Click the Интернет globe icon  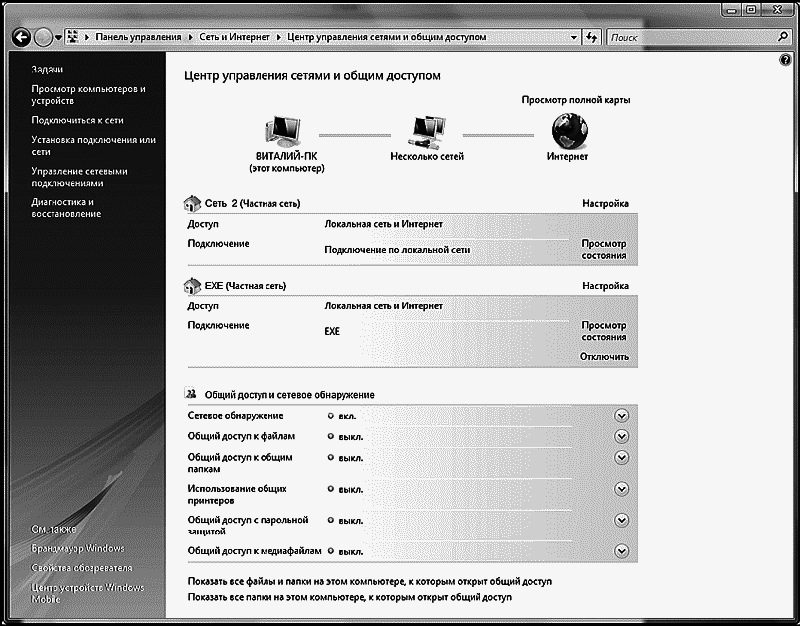pos(569,130)
